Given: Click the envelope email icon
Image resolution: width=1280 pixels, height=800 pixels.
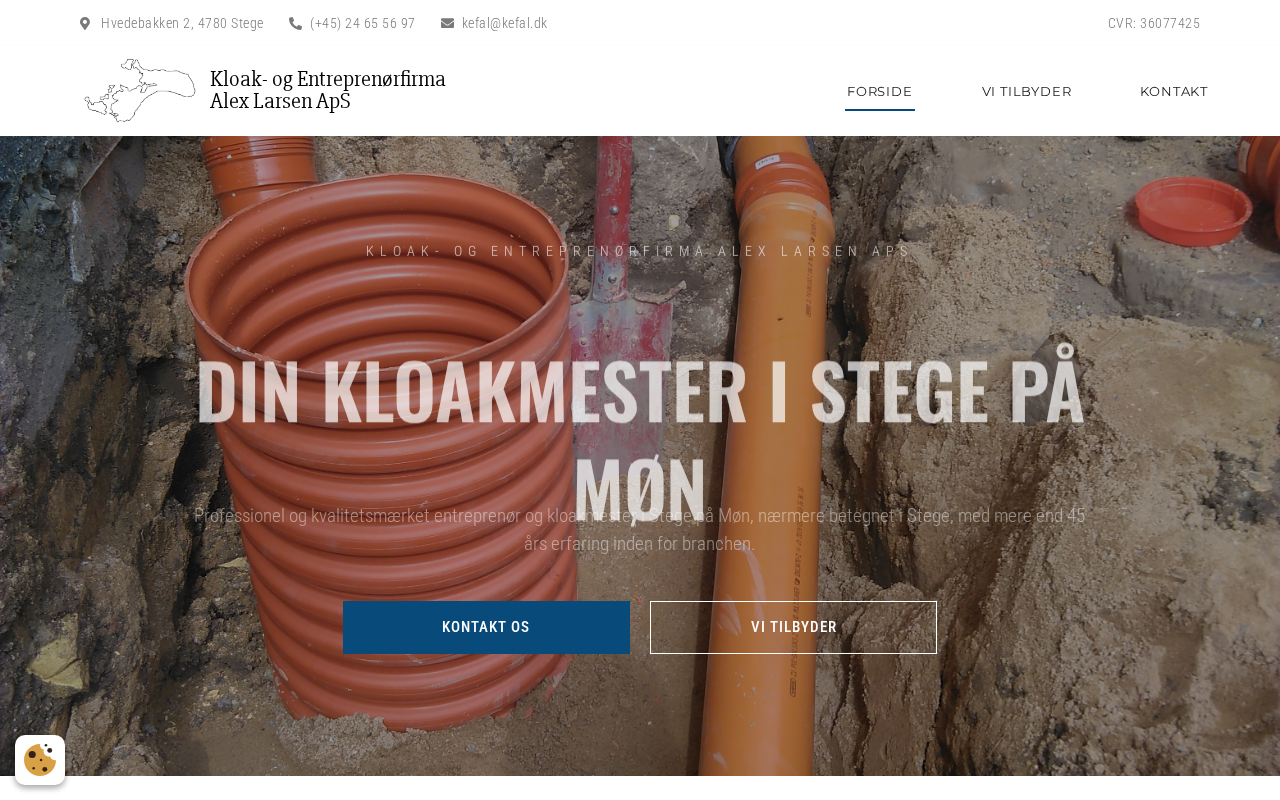Looking at the screenshot, I should coord(447,23).
